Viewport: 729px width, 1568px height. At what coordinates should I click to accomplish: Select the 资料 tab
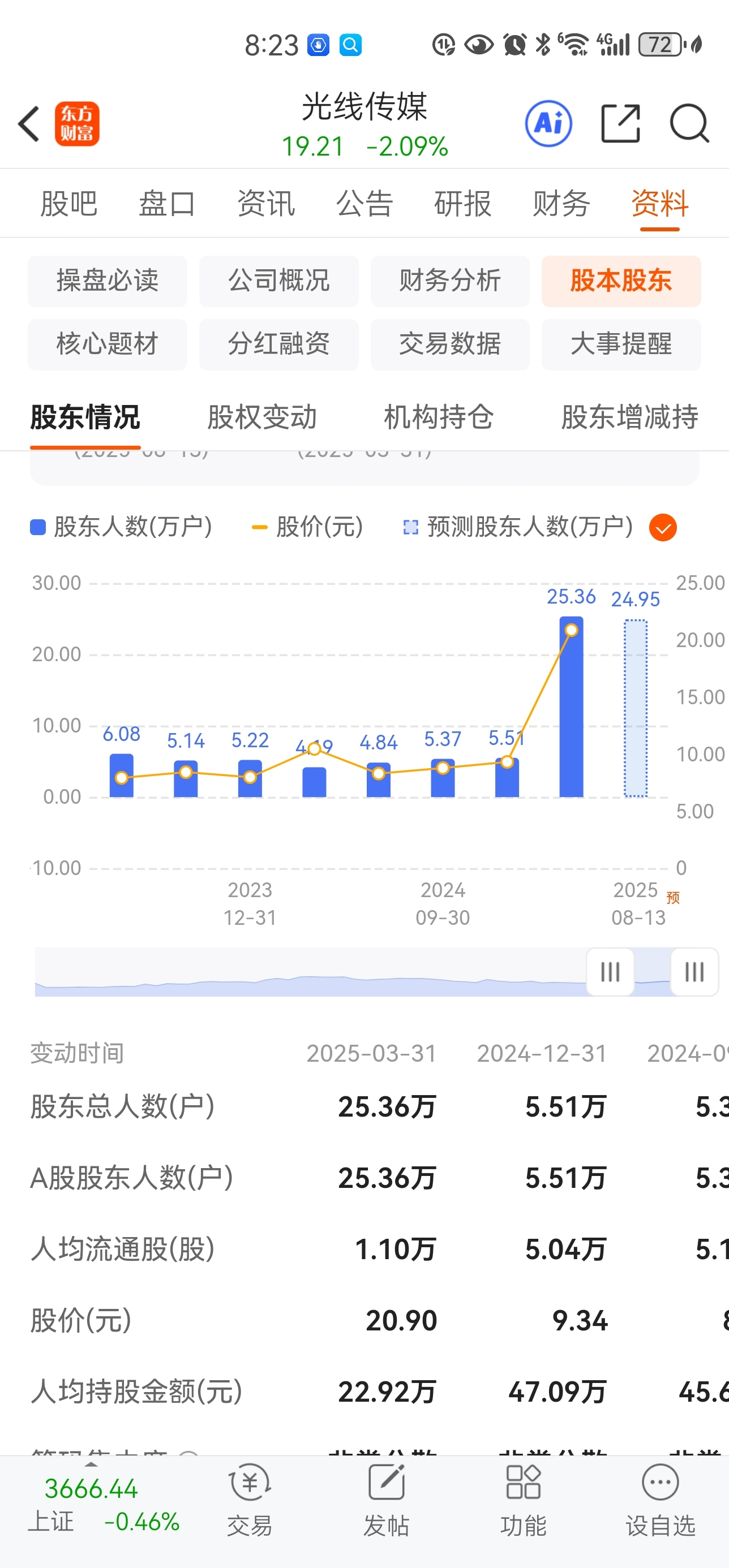[x=659, y=203]
